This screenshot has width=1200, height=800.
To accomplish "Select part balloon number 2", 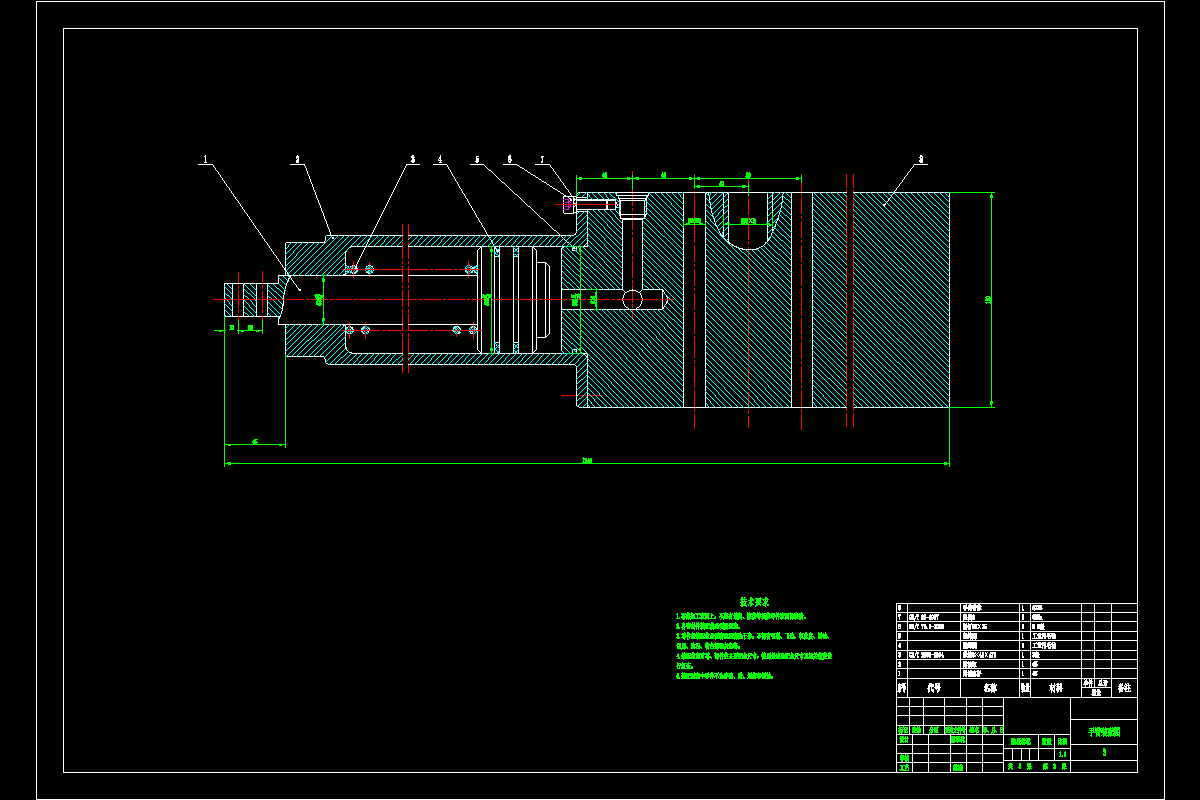I will [x=297, y=159].
